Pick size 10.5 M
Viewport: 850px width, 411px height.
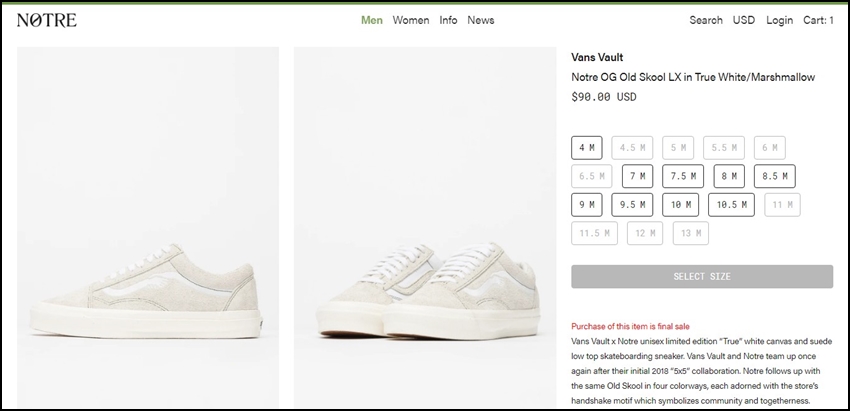[731, 205]
